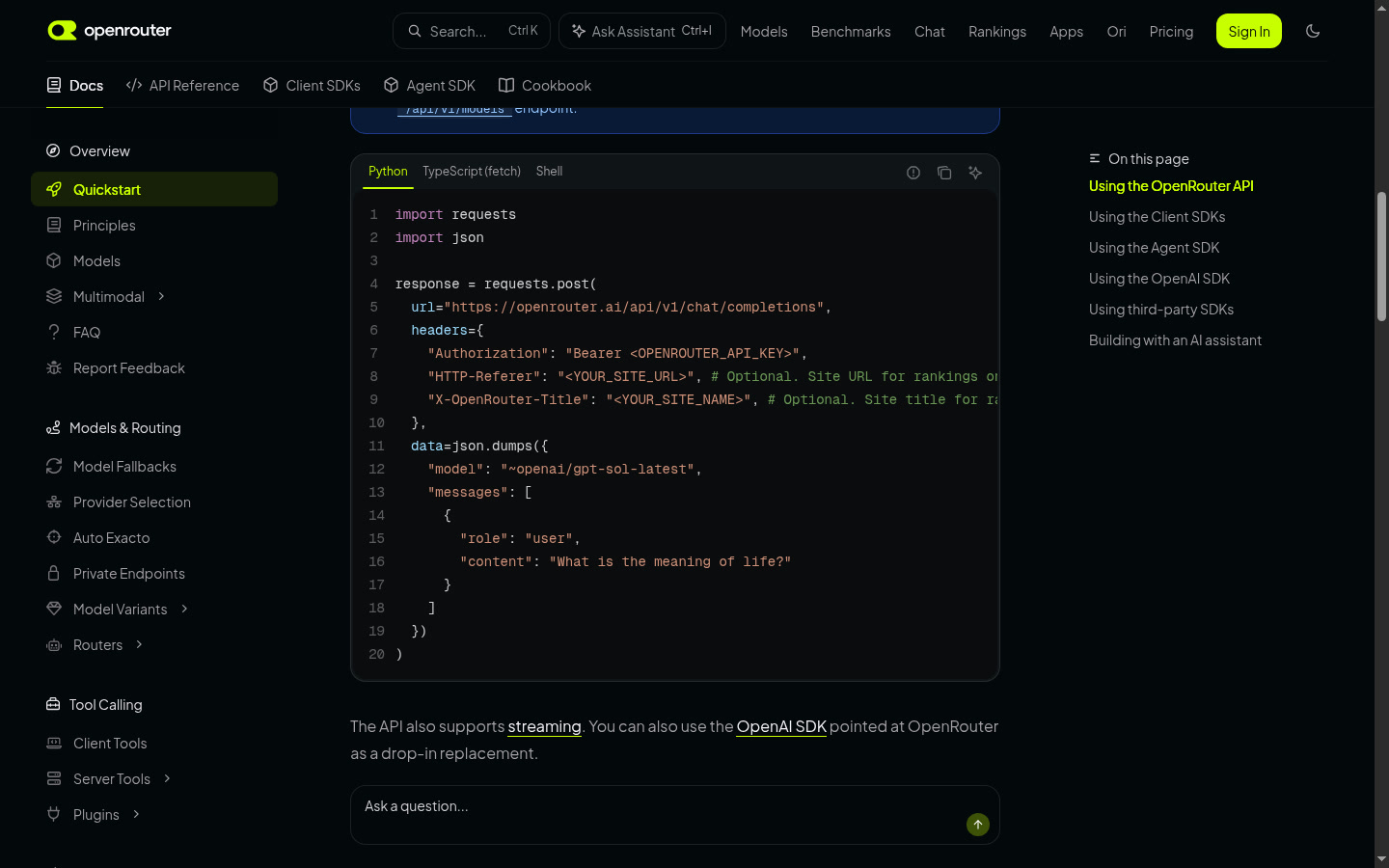Submit question with the green arrow button
Screen dimensions: 1389x868
[x=978, y=825]
